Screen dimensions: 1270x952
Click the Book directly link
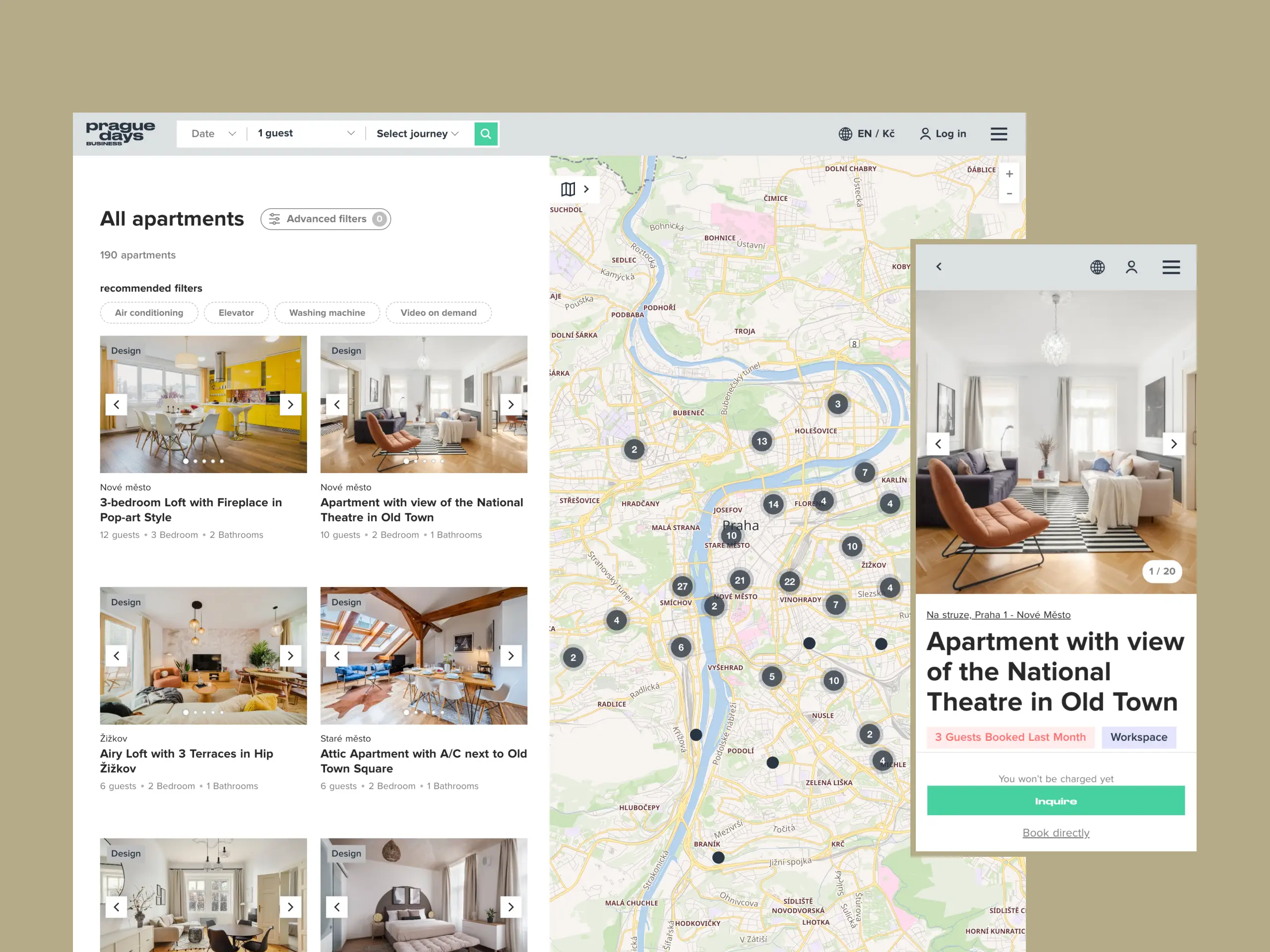pos(1055,833)
